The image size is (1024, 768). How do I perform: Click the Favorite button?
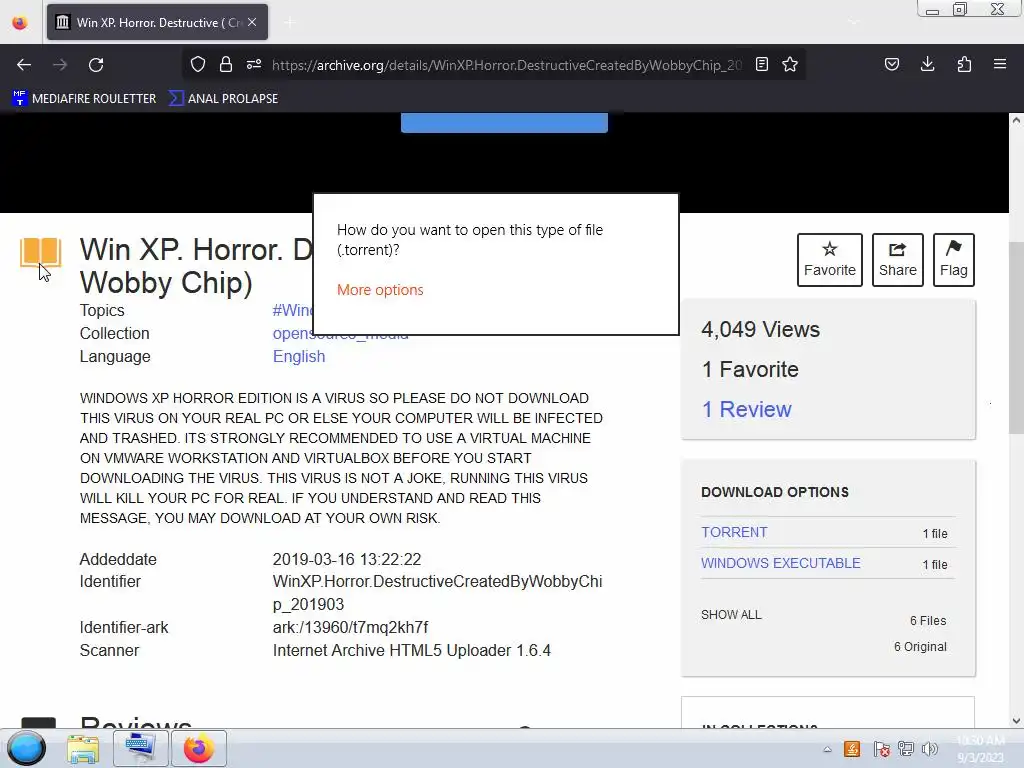(x=829, y=260)
